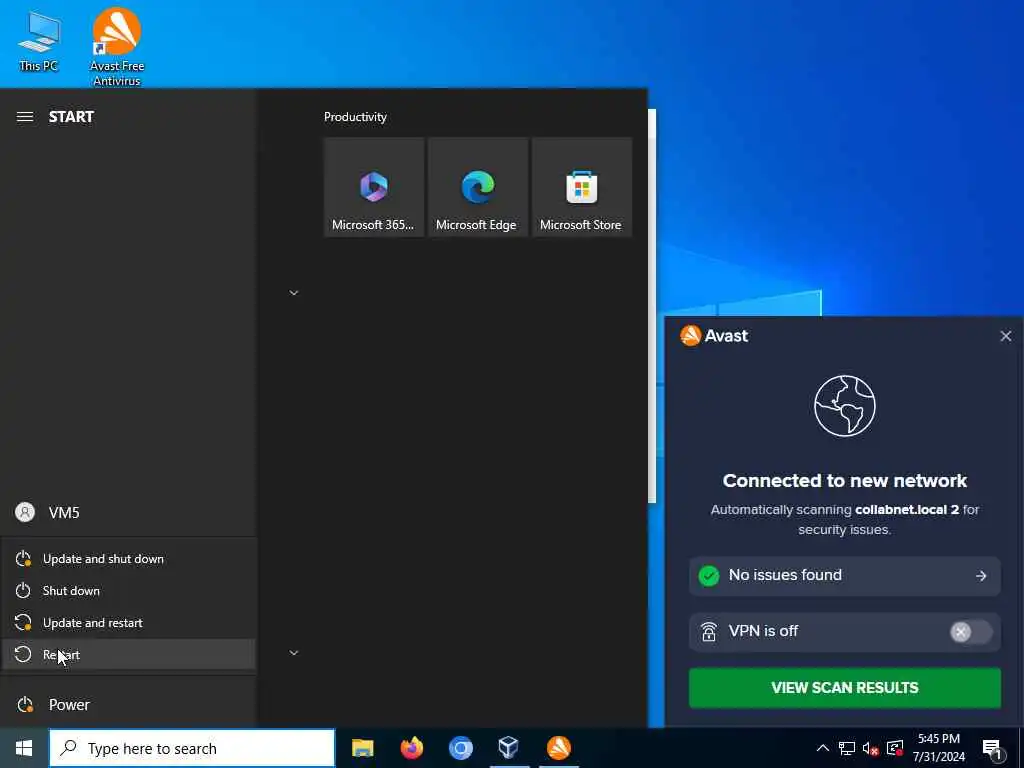Turn on the VPN toggle
This screenshot has height=768, width=1024.
[x=970, y=632]
